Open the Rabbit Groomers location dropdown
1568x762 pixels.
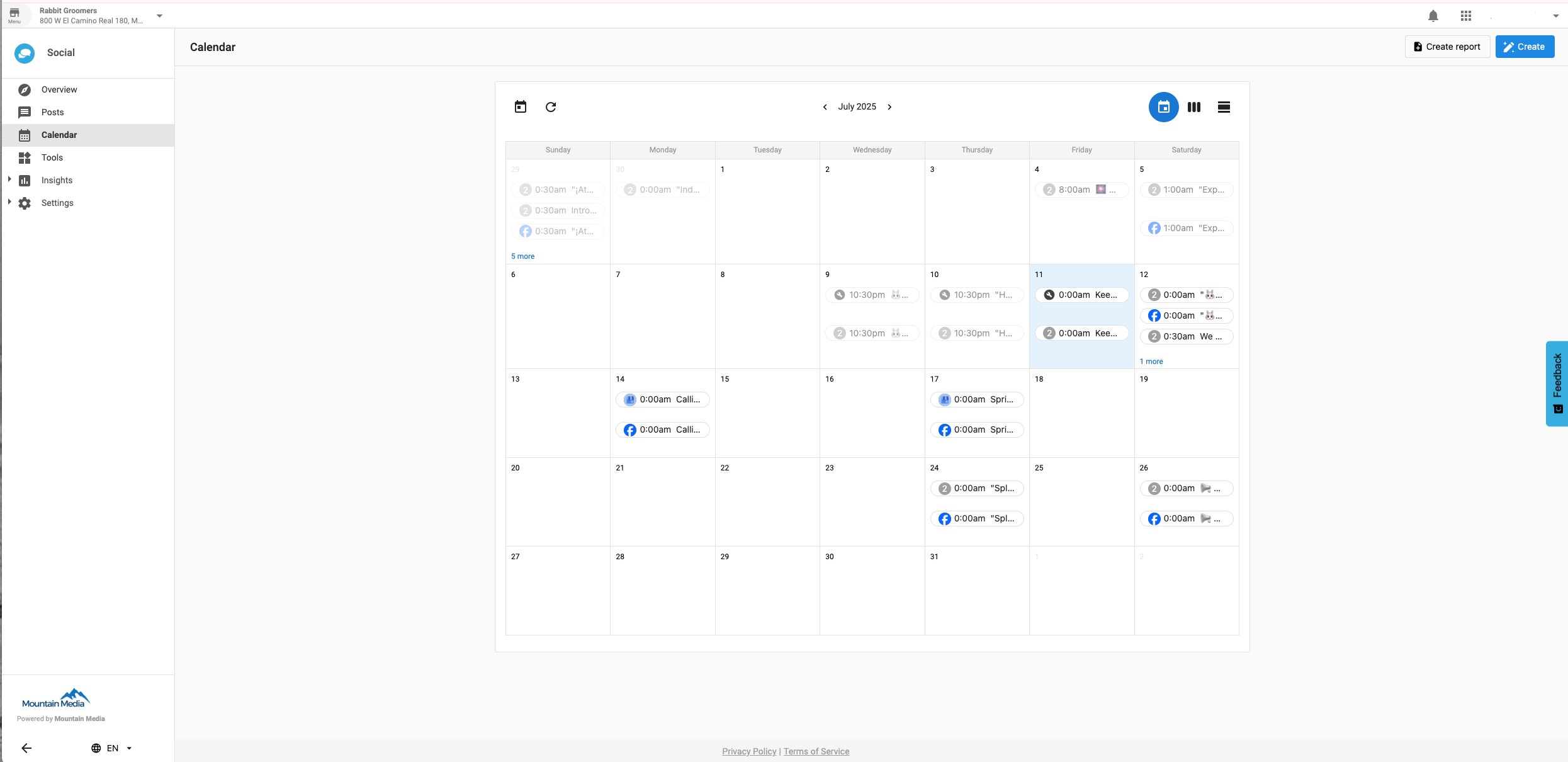161,15
